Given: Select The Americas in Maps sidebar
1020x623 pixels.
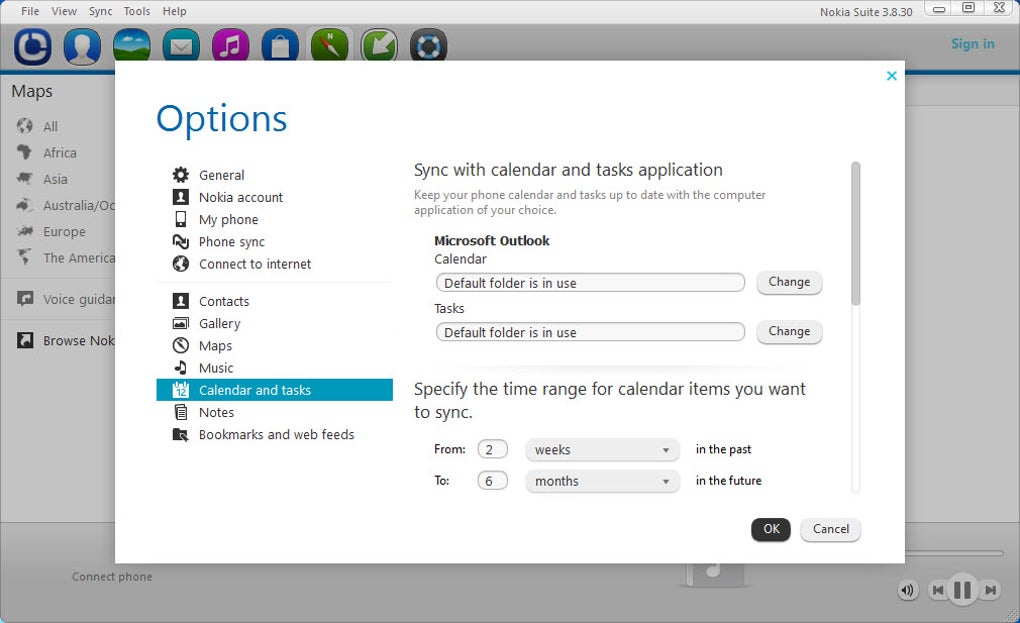Looking at the screenshot, I should point(59,258).
